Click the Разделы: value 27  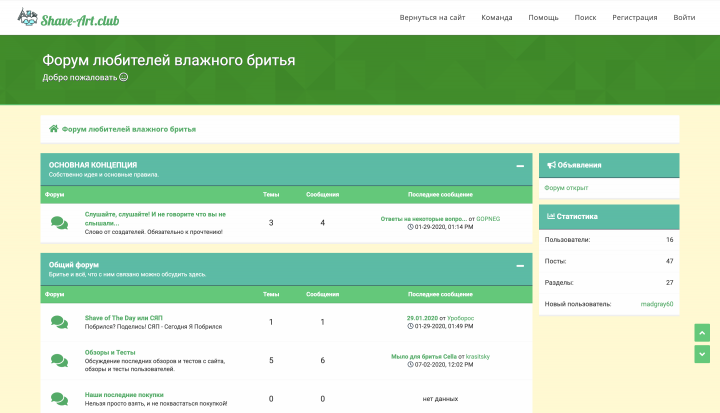pos(669,283)
